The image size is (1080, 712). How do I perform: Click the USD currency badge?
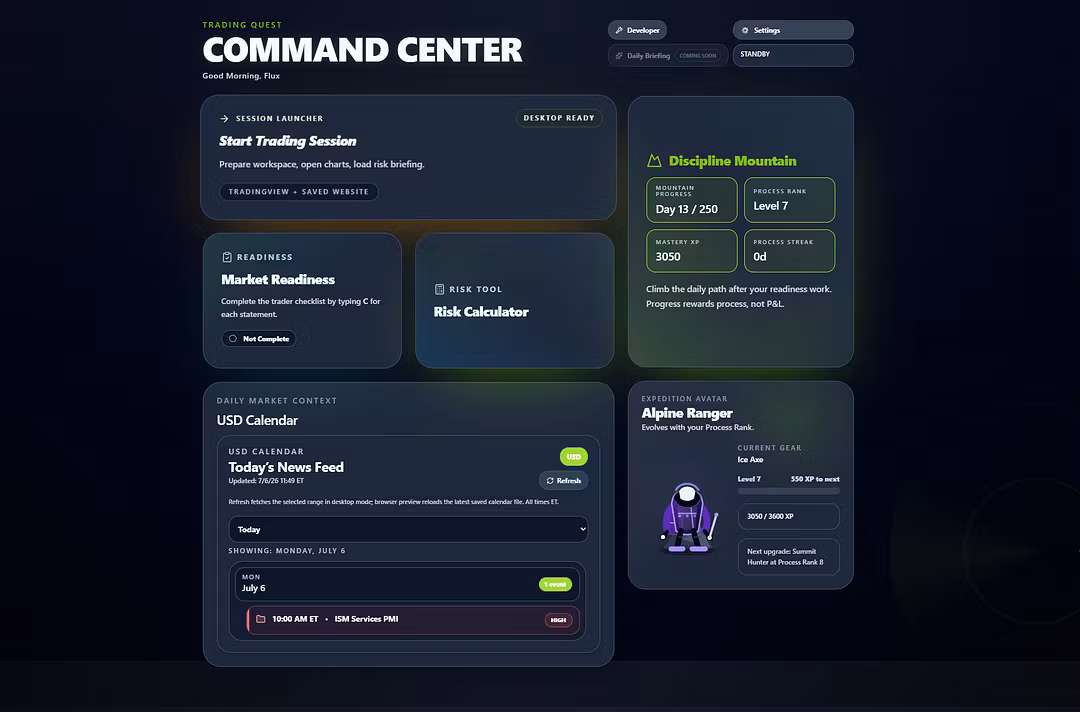pos(574,457)
